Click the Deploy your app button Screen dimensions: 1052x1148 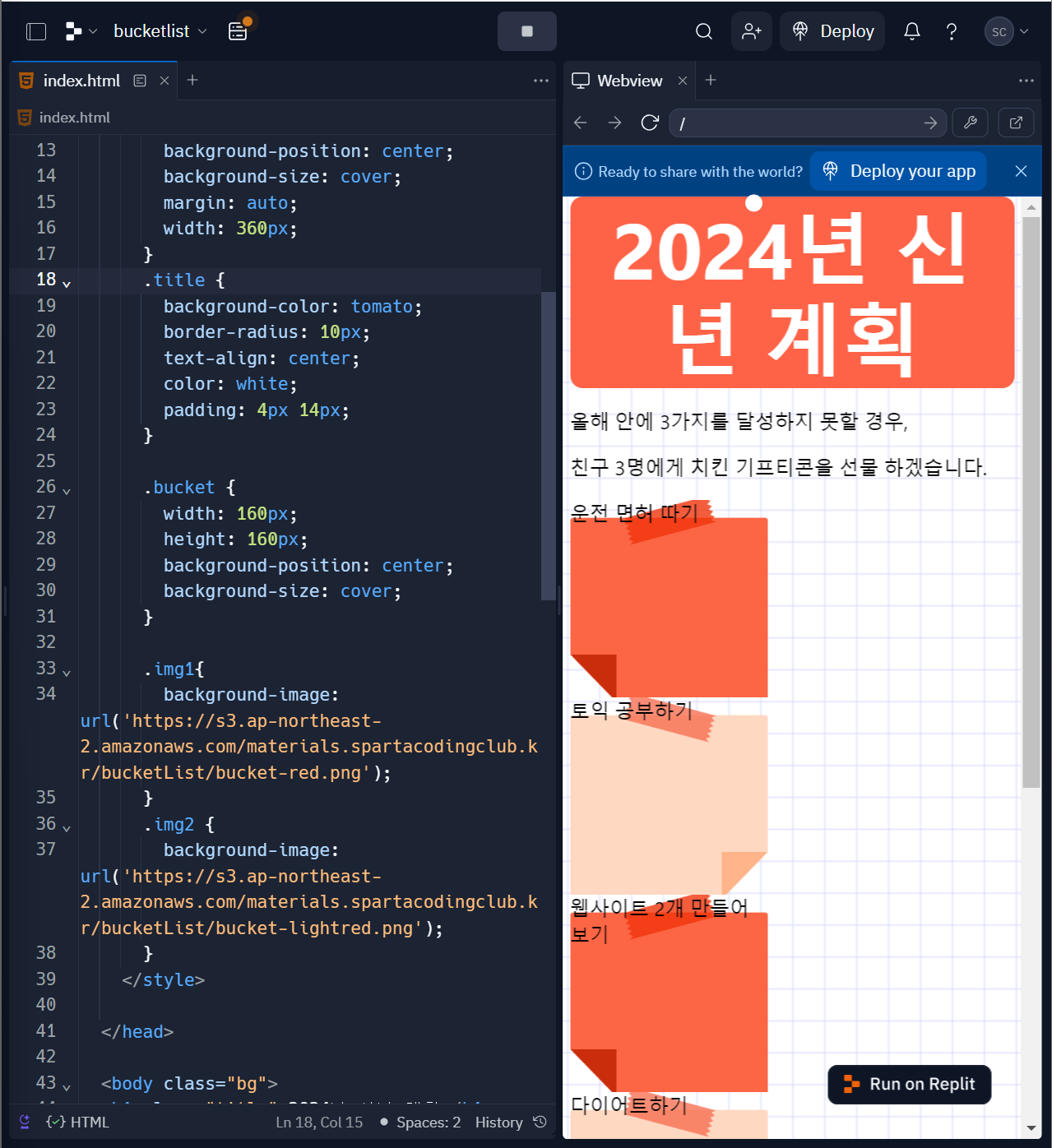click(x=898, y=171)
